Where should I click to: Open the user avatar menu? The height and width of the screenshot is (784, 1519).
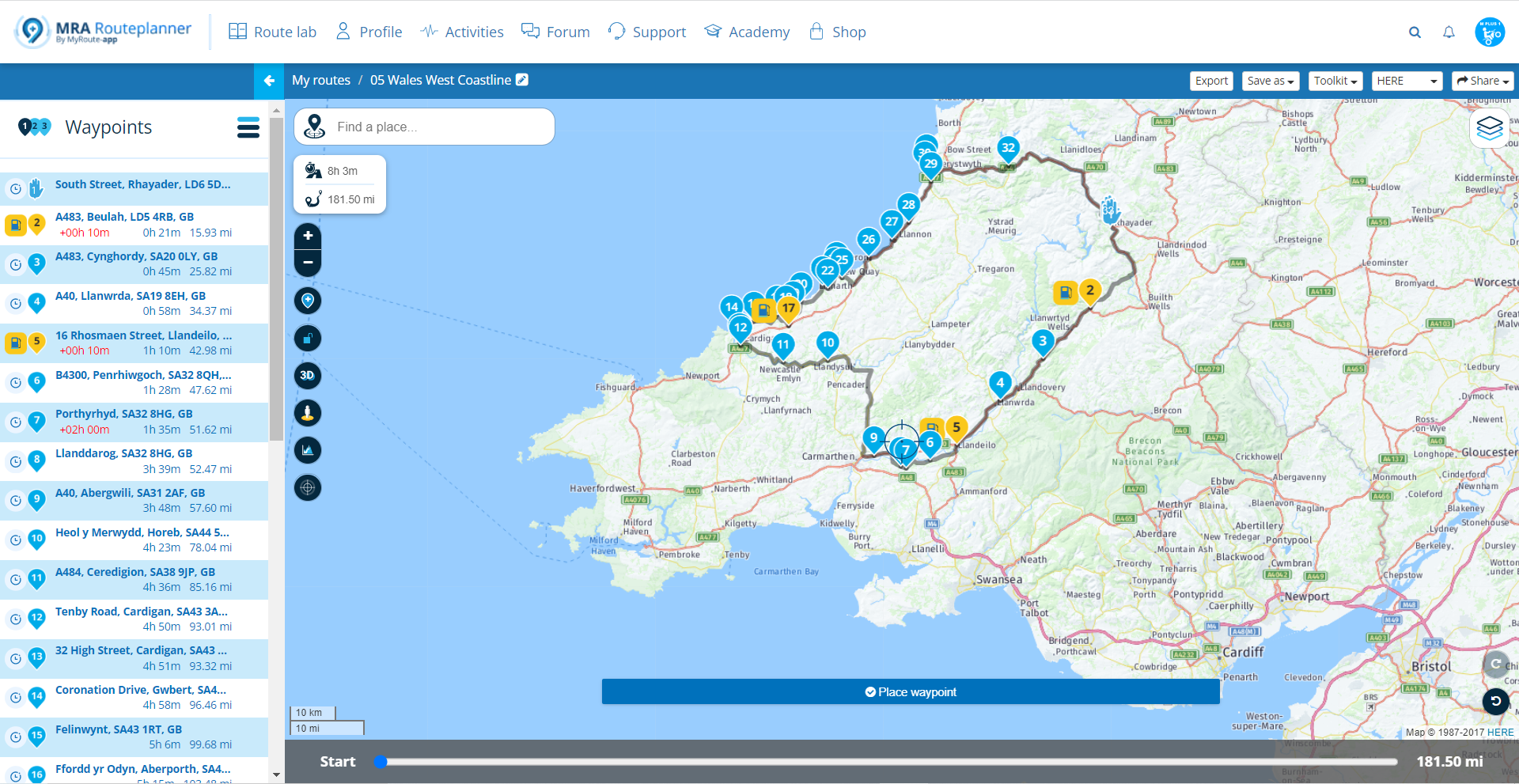pyautogui.click(x=1490, y=32)
